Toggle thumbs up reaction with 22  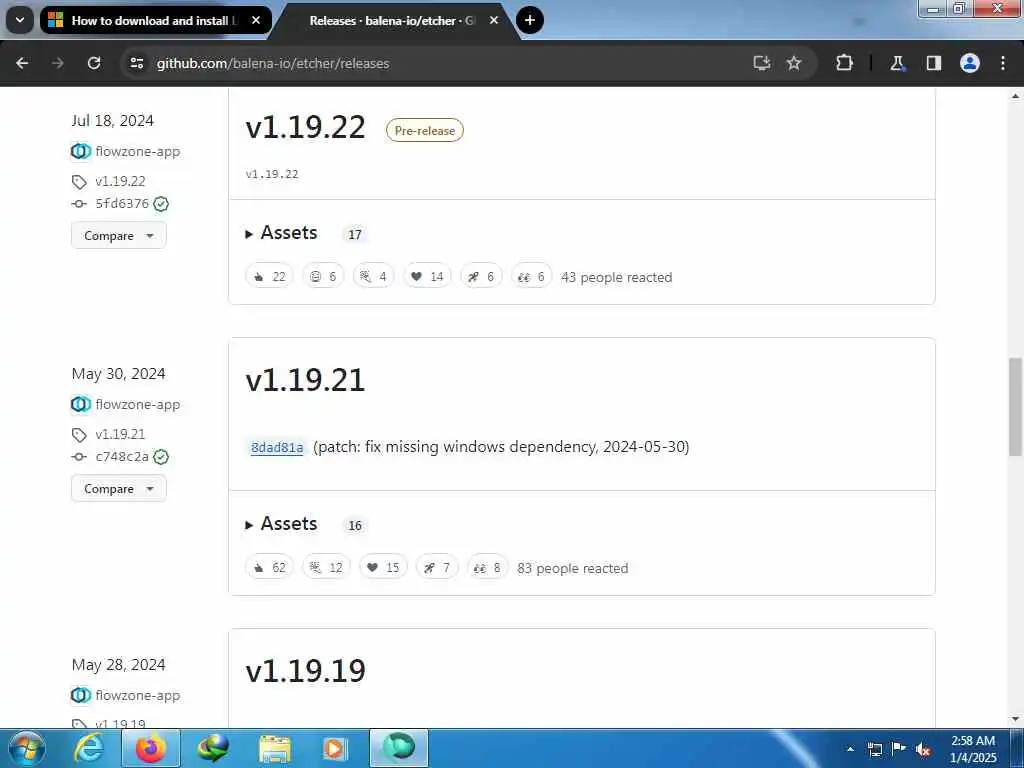click(270, 276)
